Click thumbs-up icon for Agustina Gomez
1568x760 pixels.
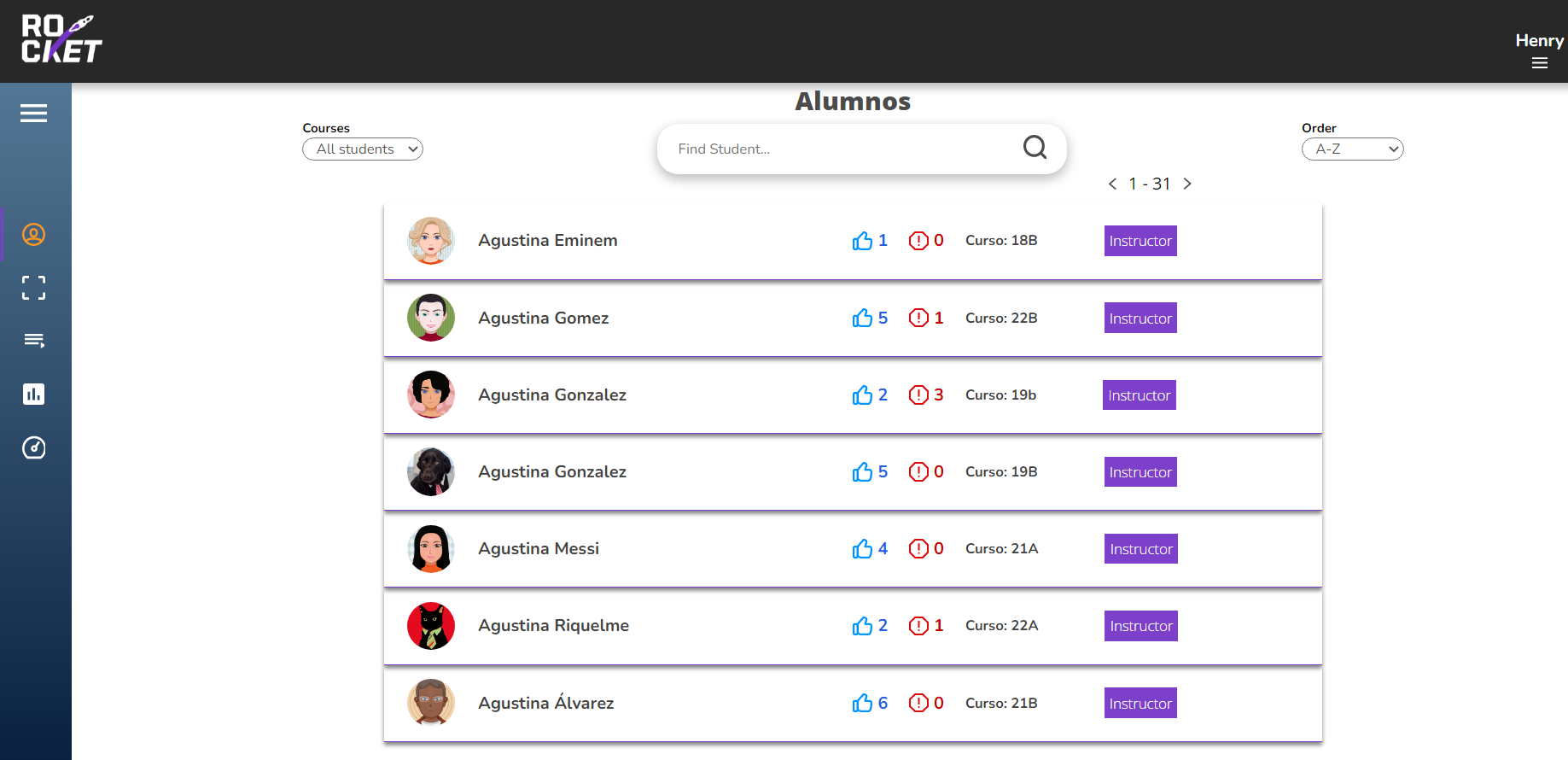coord(862,318)
